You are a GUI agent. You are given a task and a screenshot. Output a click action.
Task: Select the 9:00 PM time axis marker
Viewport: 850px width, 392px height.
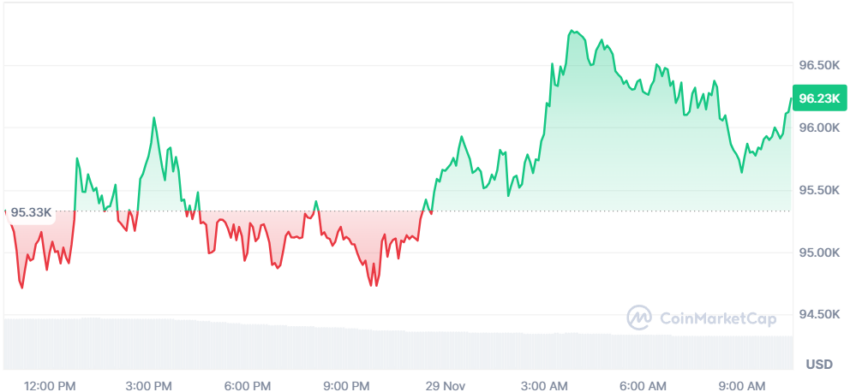(346, 386)
